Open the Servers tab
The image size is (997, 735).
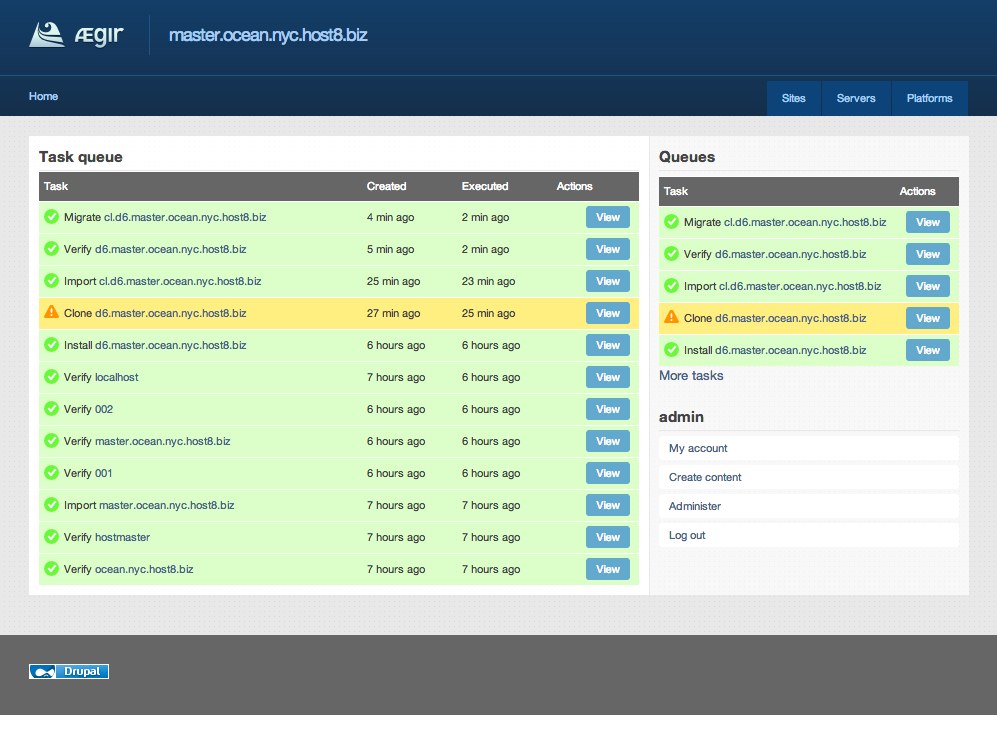pyautogui.click(x=856, y=98)
